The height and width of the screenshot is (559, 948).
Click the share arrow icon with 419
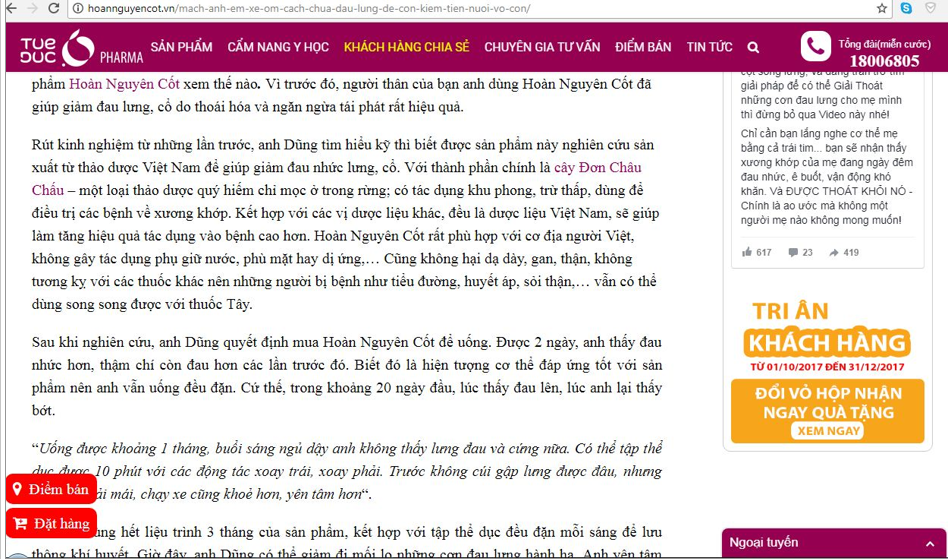pos(833,252)
